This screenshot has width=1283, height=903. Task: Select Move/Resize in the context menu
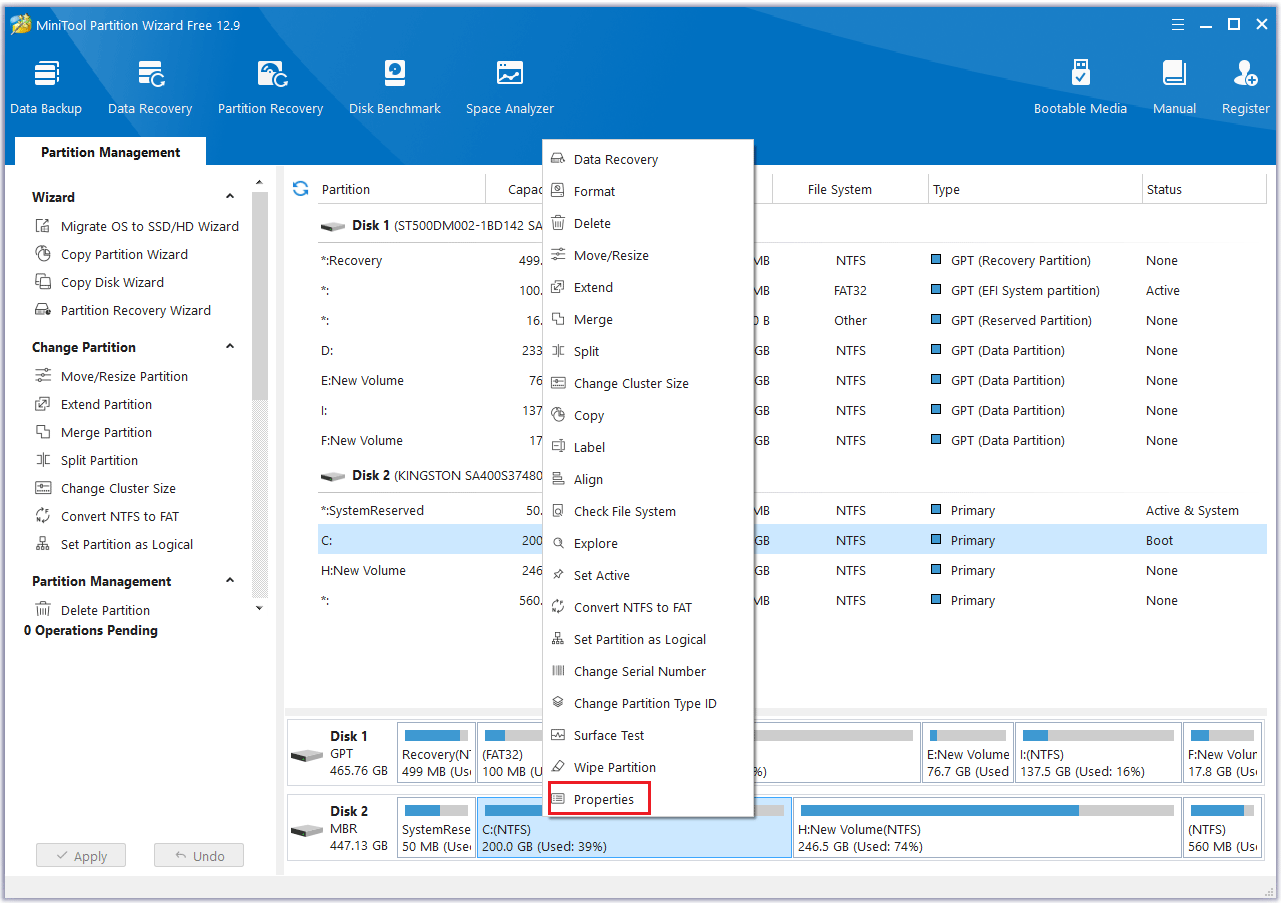click(647, 255)
